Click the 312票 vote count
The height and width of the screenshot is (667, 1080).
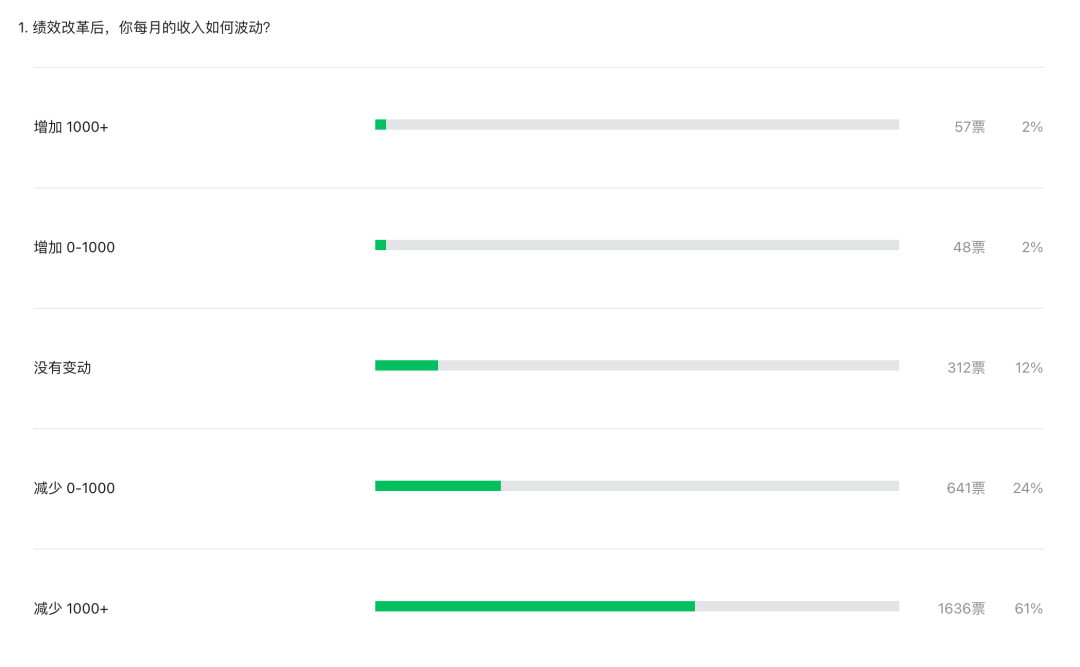coord(966,368)
